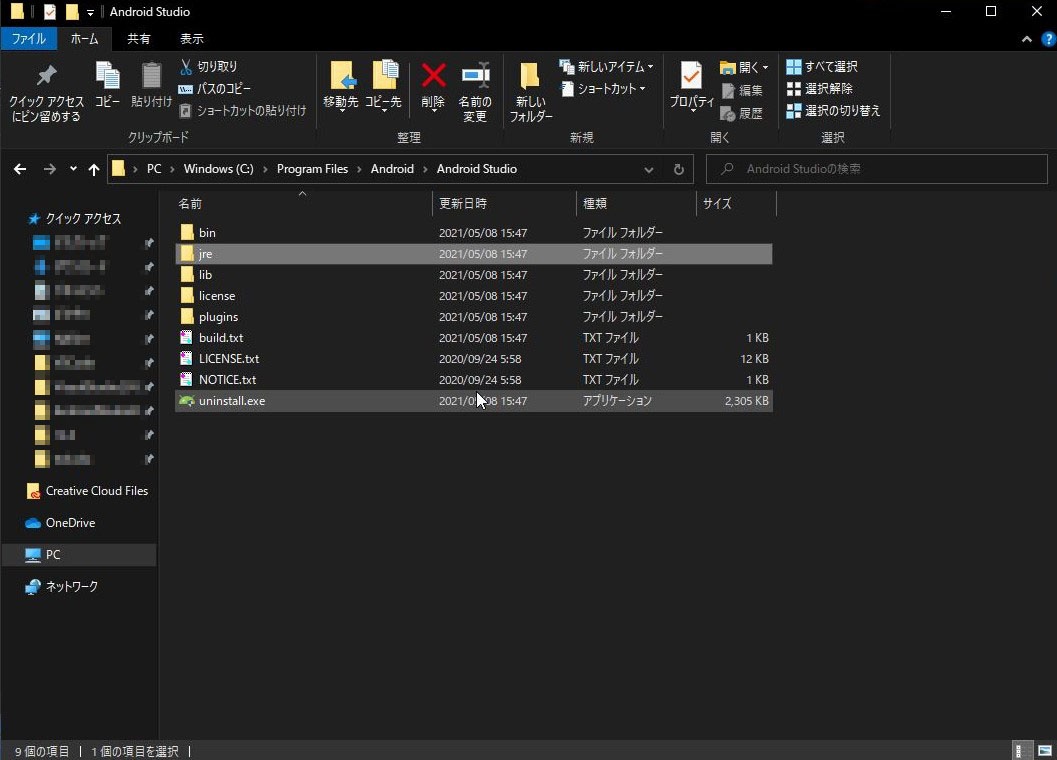Switch to details view icon in status bar
This screenshot has width=1057, height=760.
[x=1021, y=751]
